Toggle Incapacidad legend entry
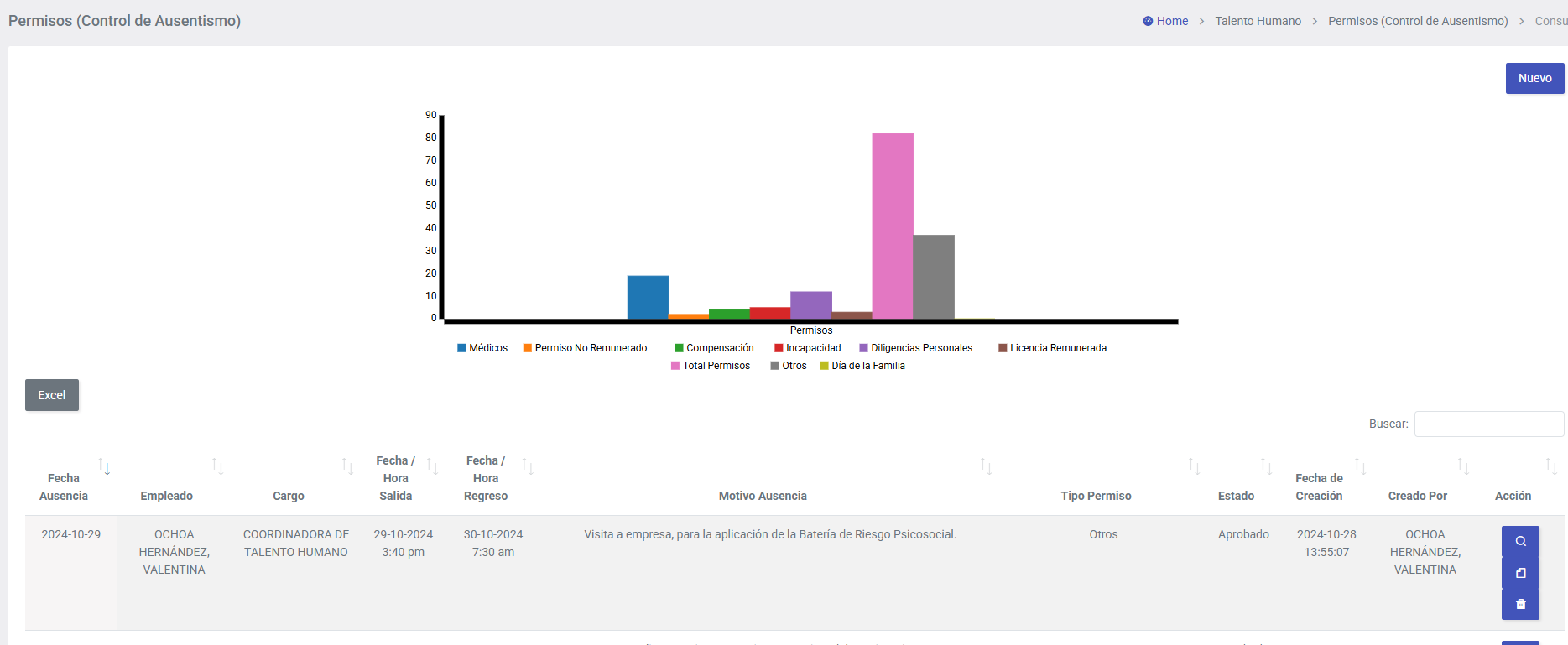Screen dimensions: 1568x645 click(807, 348)
